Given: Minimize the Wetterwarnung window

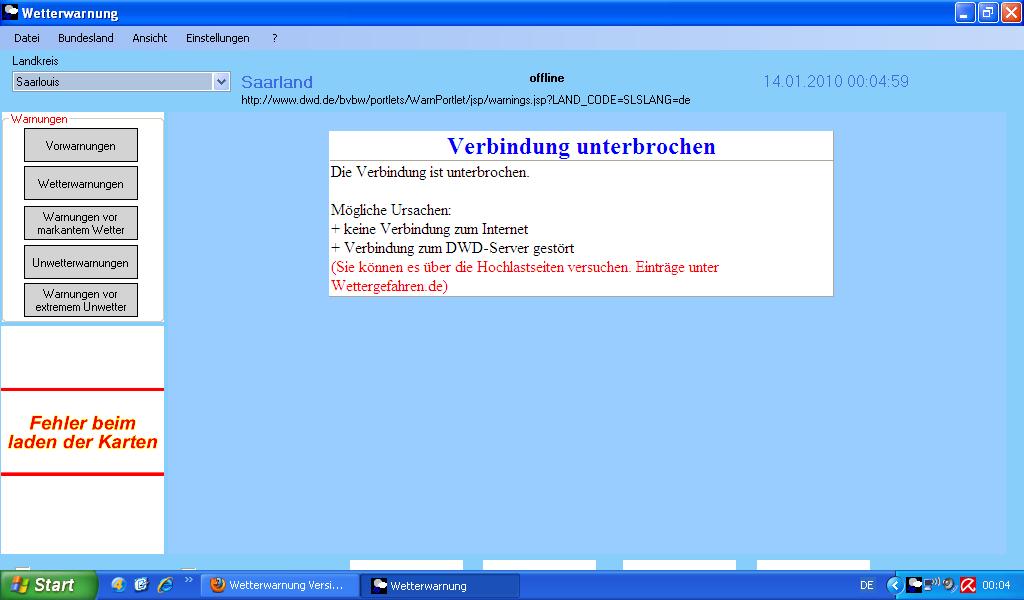Looking at the screenshot, I should click(x=965, y=12).
